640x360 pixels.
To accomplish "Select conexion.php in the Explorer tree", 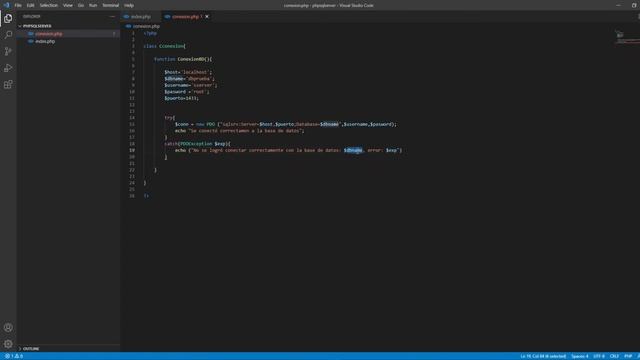I will [x=49, y=34].
